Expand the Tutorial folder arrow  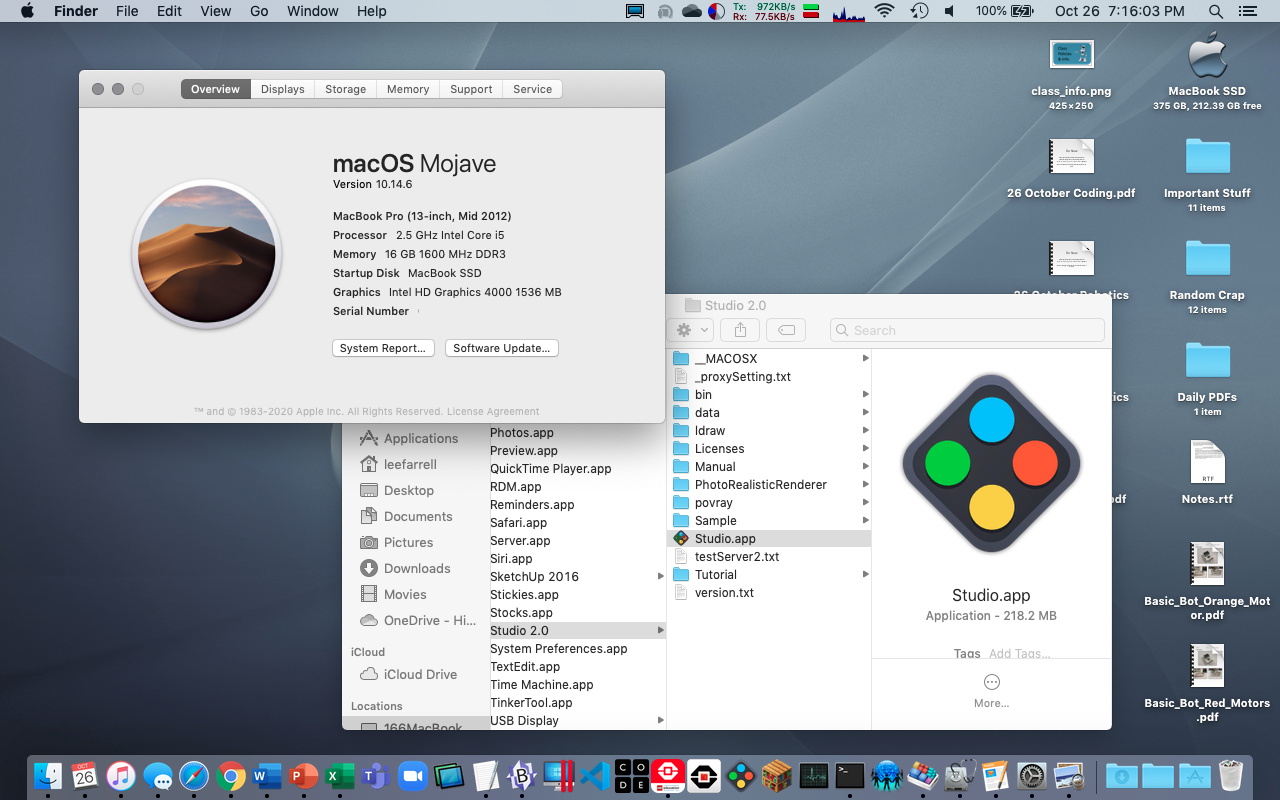[x=865, y=575]
